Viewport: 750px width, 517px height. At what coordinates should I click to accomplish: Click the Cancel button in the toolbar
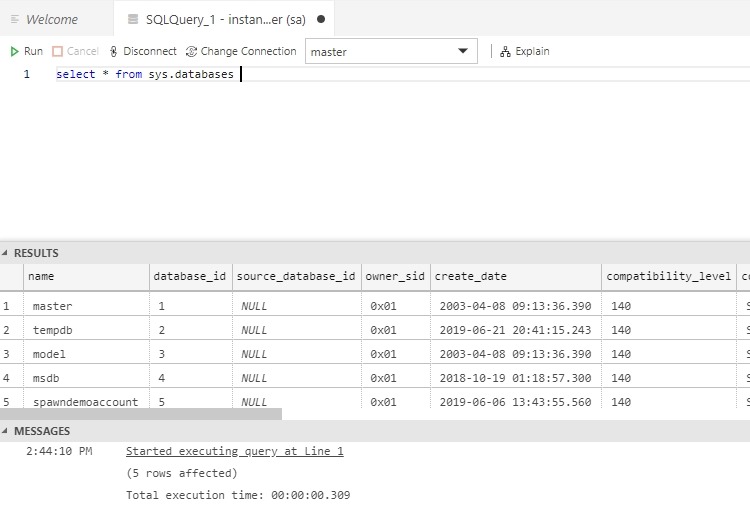tap(75, 51)
